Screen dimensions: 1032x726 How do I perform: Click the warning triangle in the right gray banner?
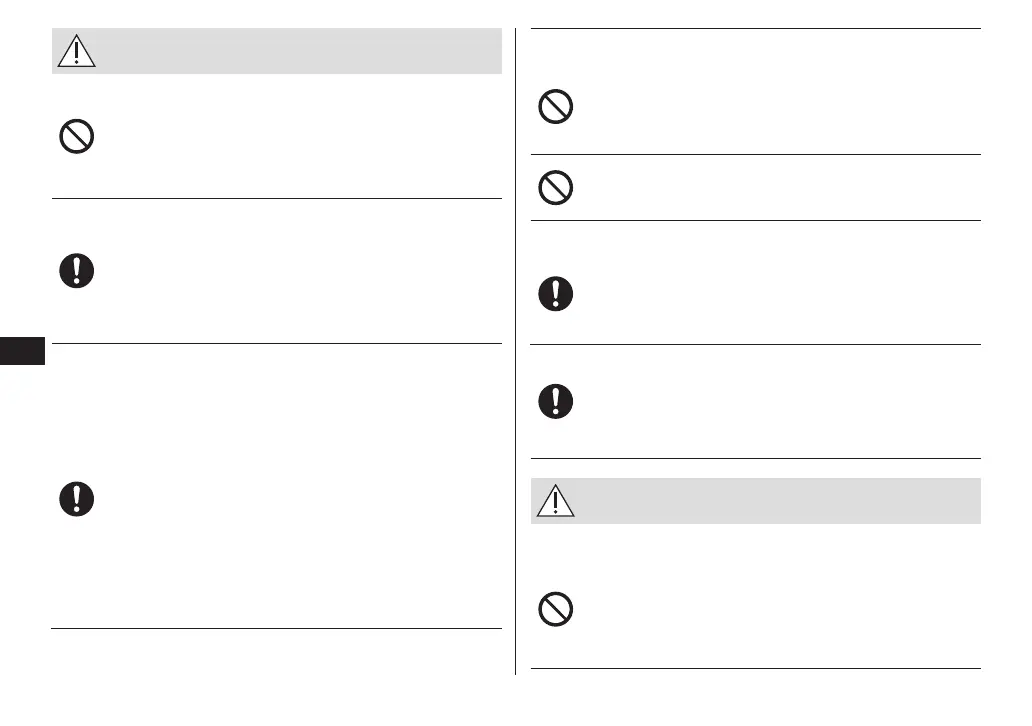[x=555, y=501]
